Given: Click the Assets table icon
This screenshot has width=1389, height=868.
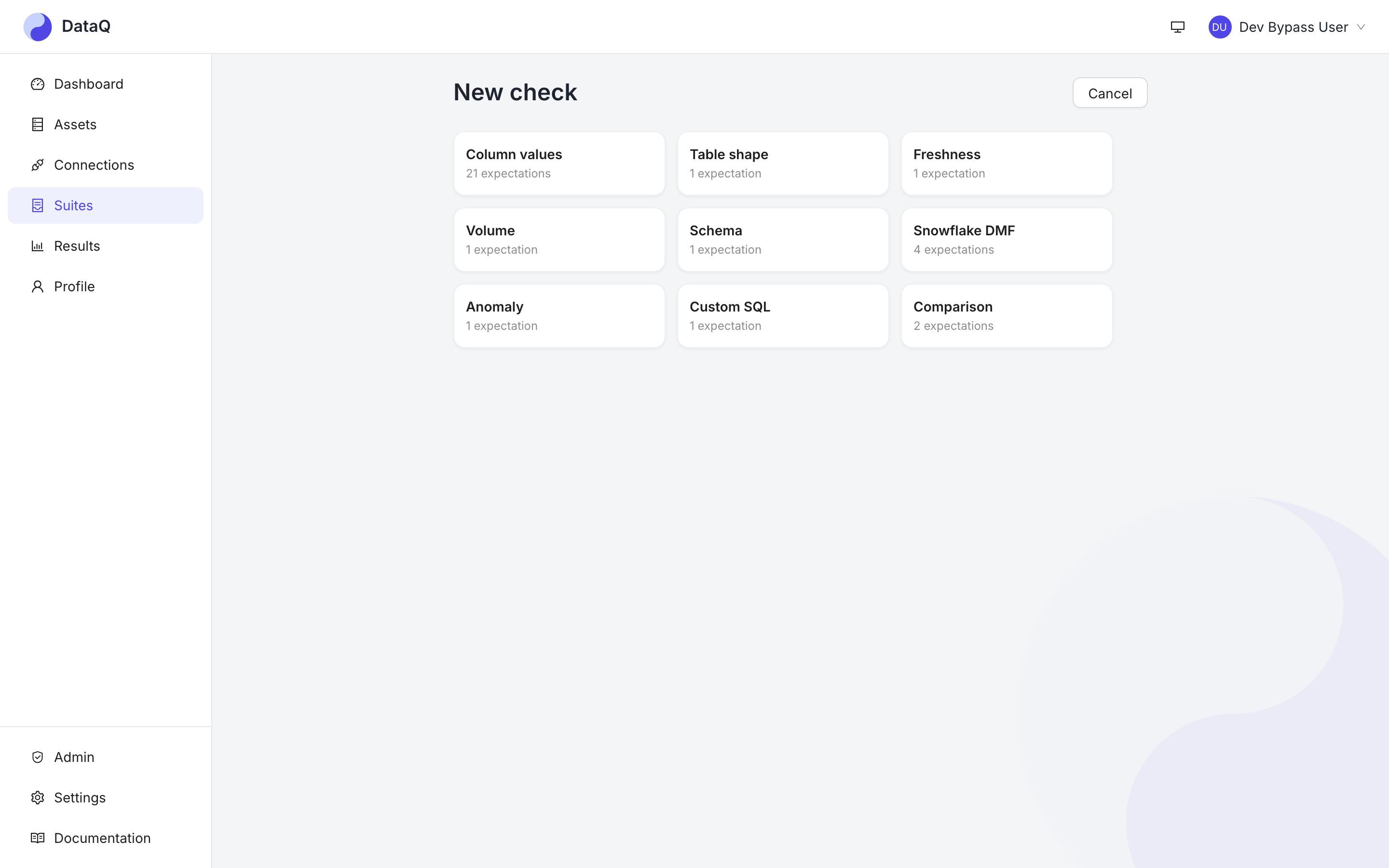Looking at the screenshot, I should pos(37,124).
